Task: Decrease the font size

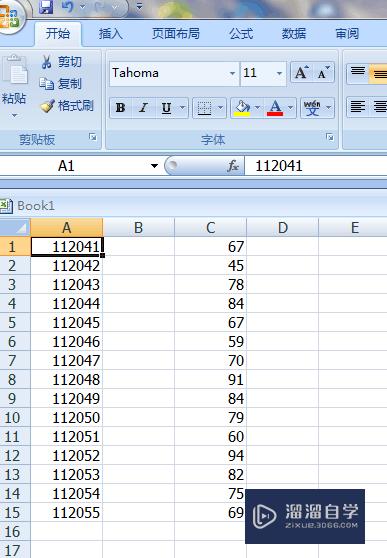Action: [x=323, y=73]
